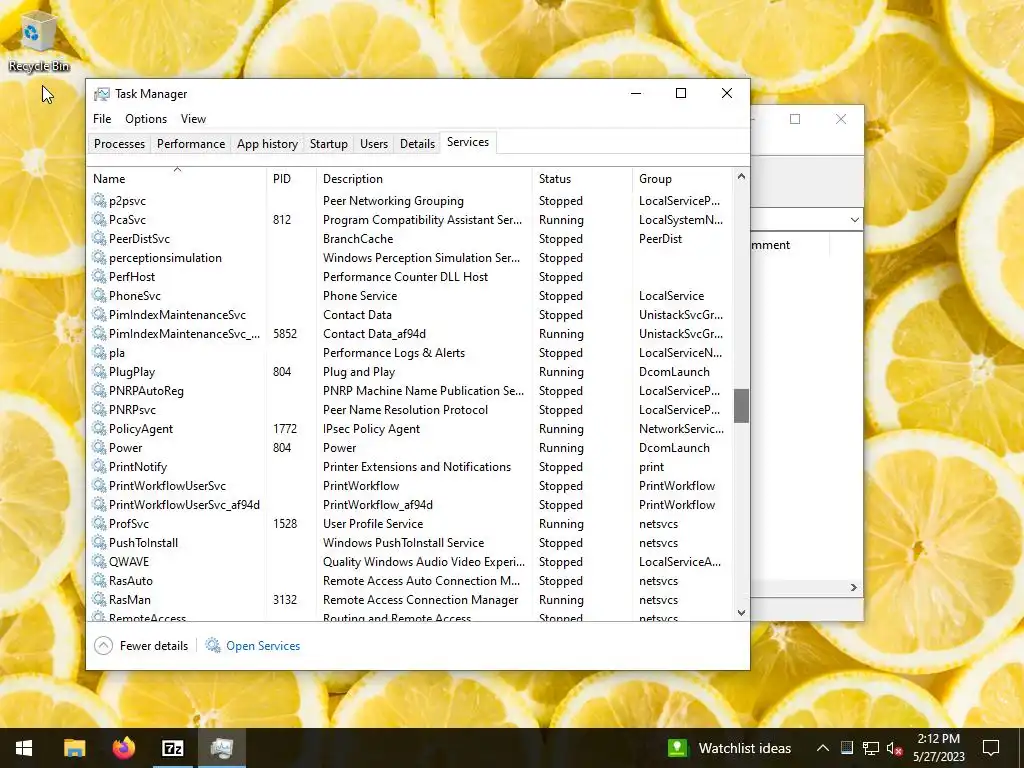Click the gear icon beside PerfHost
The width and height of the screenshot is (1024, 768).
point(99,276)
